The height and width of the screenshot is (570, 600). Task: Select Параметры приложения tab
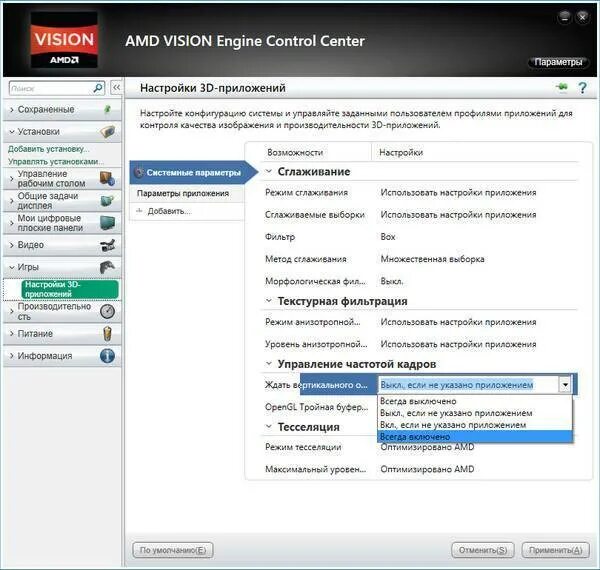pyautogui.click(x=187, y=194)
